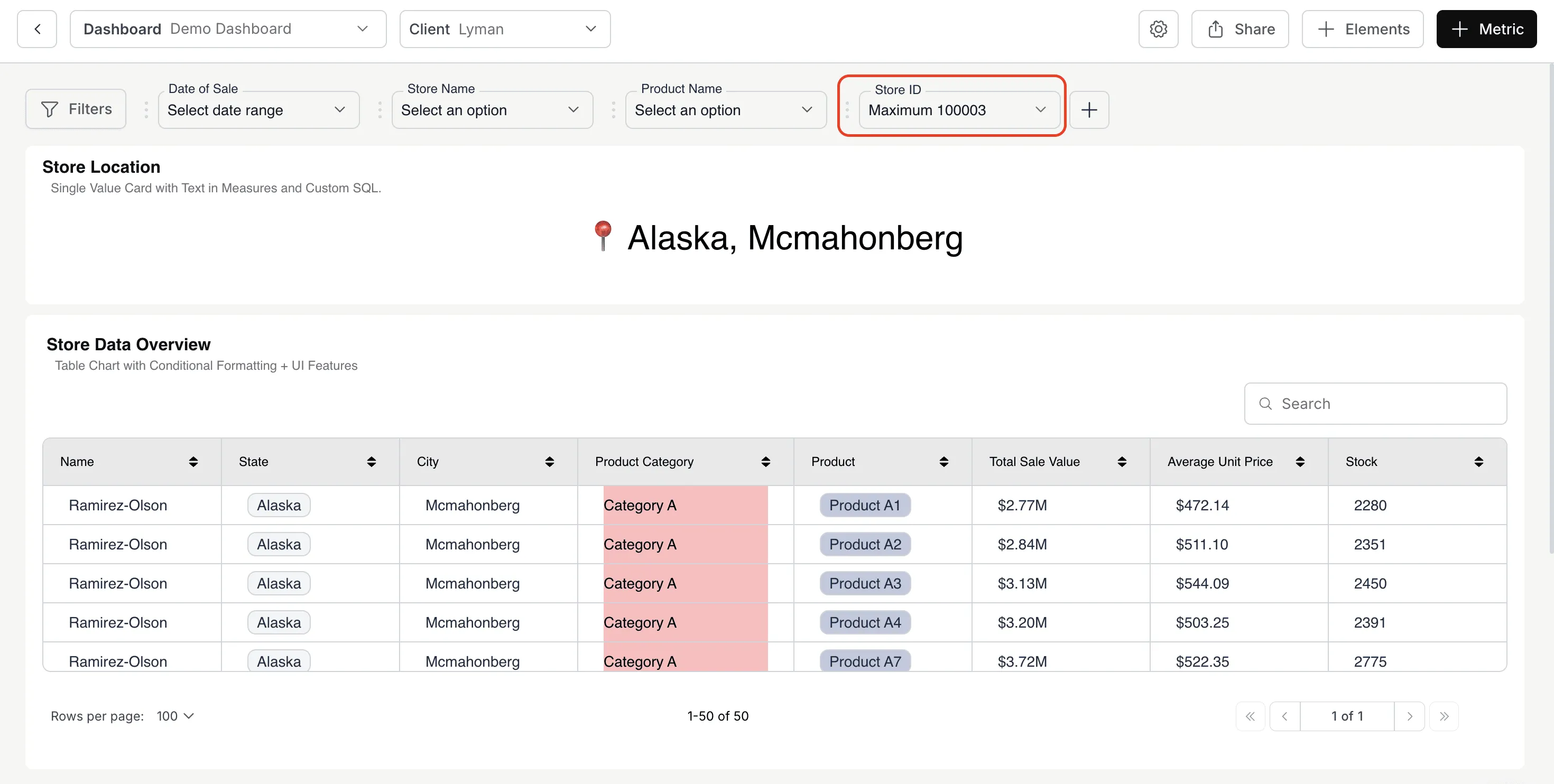Click the stock value 2450
The width and height of the screenshot is (1554, 784).
1370,584
